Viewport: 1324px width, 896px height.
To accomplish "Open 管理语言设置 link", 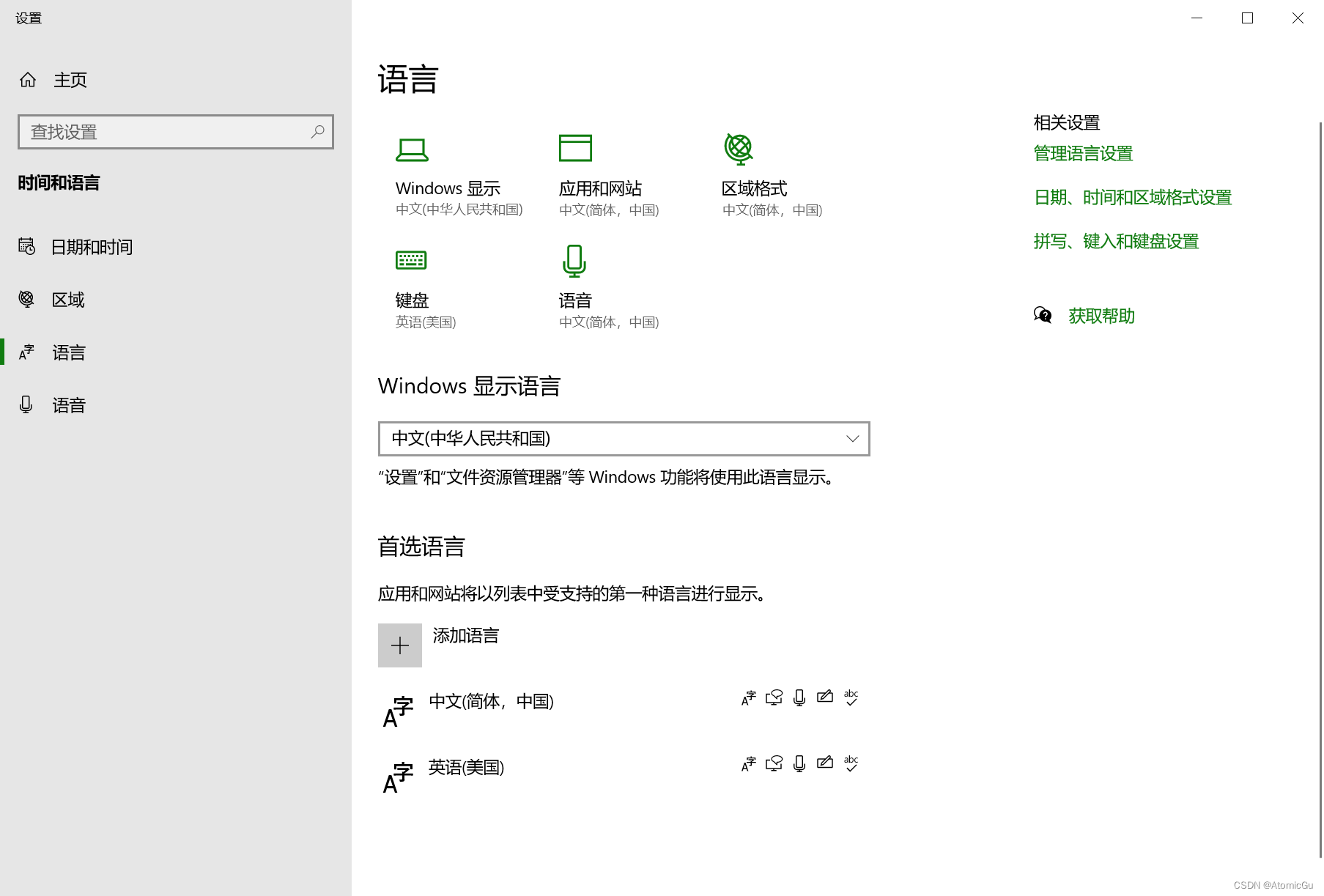I will [x=1083, y=153].
